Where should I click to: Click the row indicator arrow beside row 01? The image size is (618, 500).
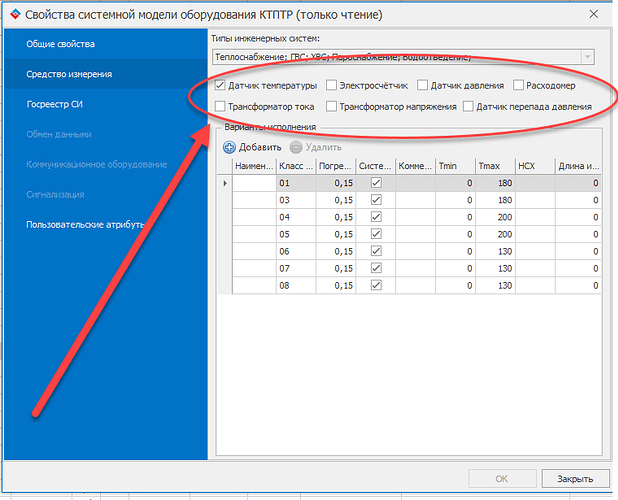tap(223, 183)
